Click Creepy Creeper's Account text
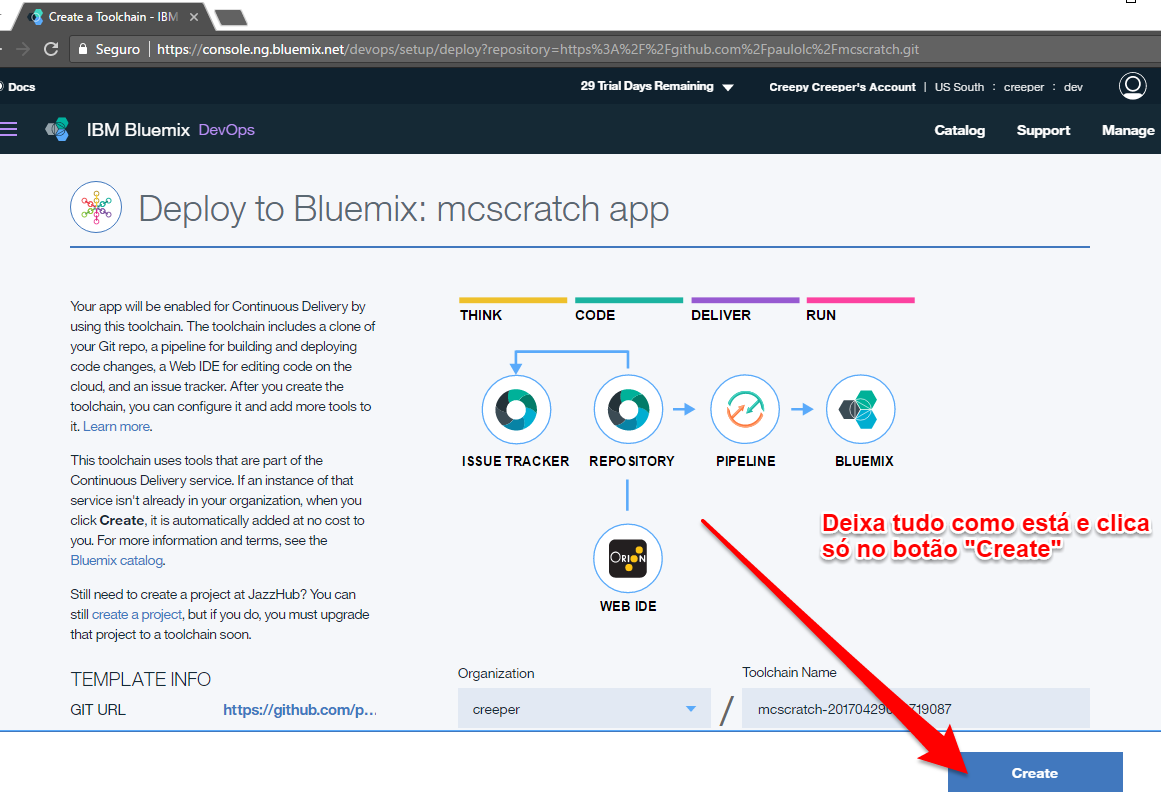This screenshot has width=1161, height=804. pyautogui.click(x=842, y=87)
